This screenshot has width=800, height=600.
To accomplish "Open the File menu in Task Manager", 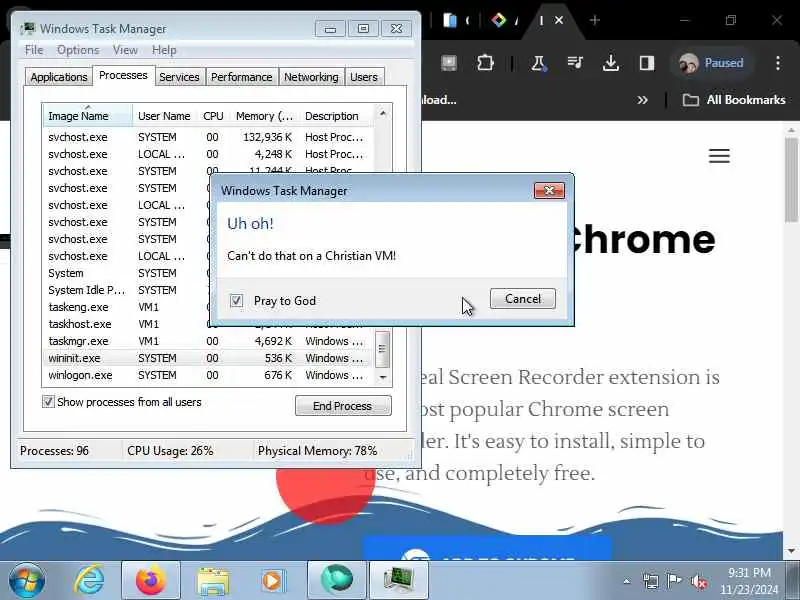I will [x=34, y=50].
